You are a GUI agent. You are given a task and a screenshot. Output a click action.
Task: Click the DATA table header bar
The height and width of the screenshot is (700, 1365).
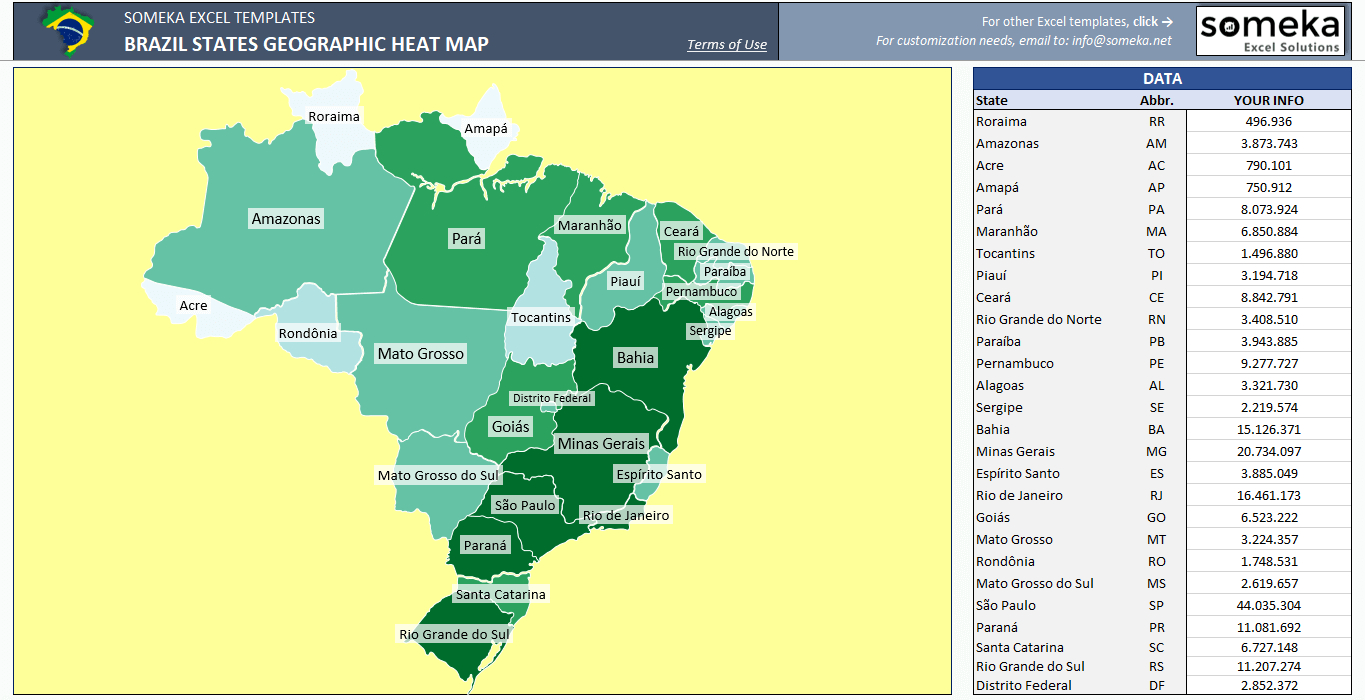click(x=1161, y=79)
